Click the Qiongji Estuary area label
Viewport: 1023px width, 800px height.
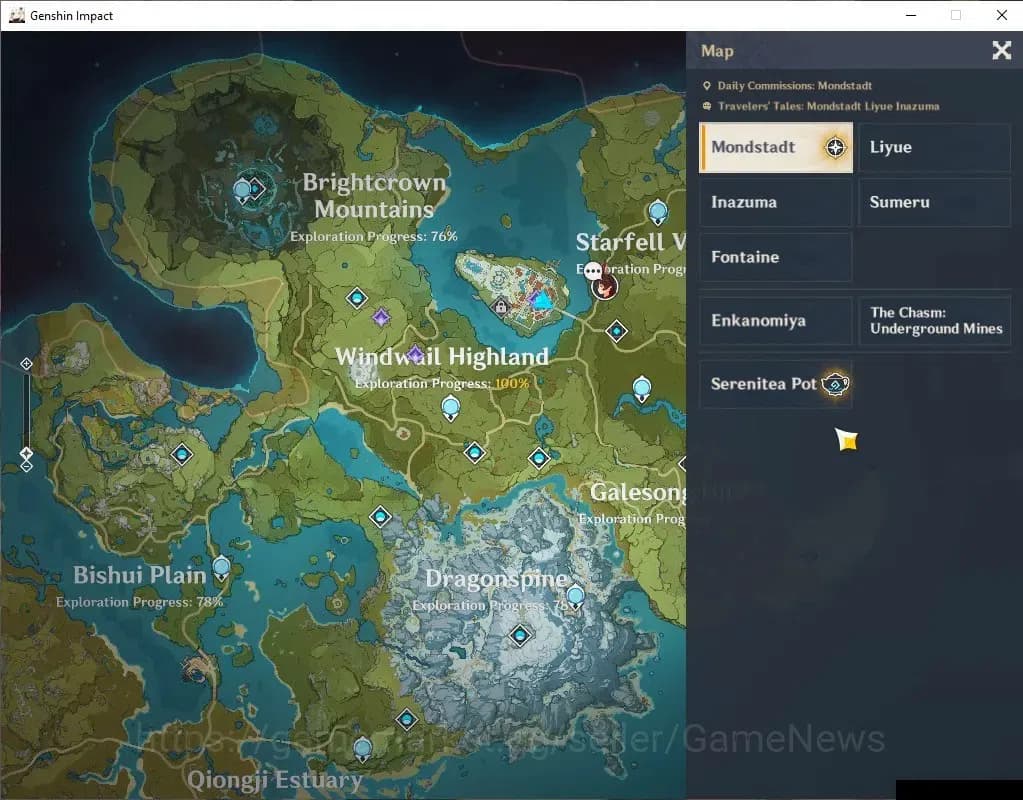tap(275, 780)
